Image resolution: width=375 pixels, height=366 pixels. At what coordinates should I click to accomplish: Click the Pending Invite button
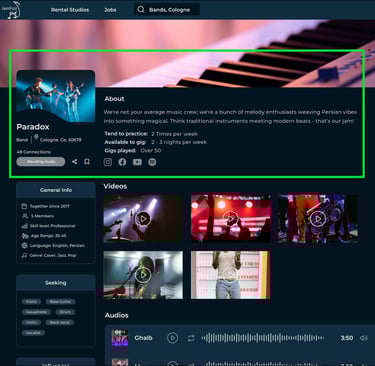[x=41, y=162]
